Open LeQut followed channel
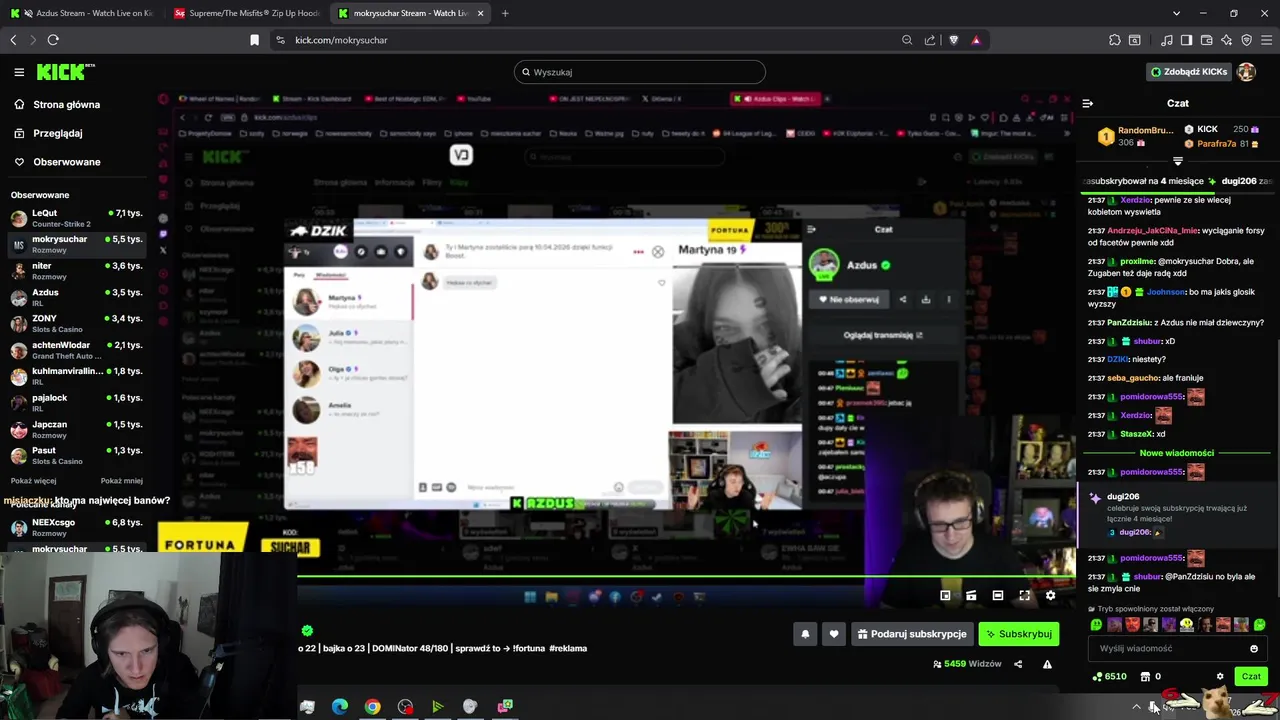Viewport: 1280px width, 720px height. pyautogui.click(x=76, y=218)
